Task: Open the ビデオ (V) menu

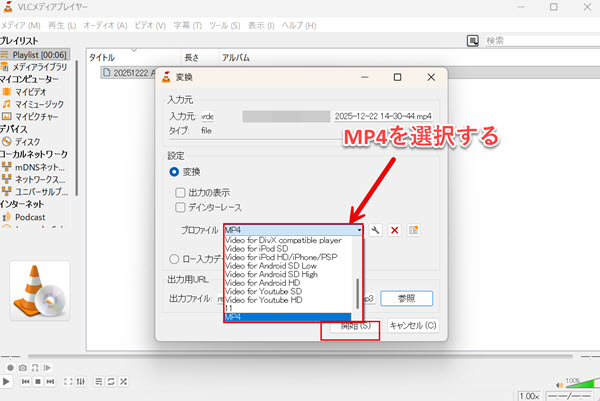Action: (150, 26)
